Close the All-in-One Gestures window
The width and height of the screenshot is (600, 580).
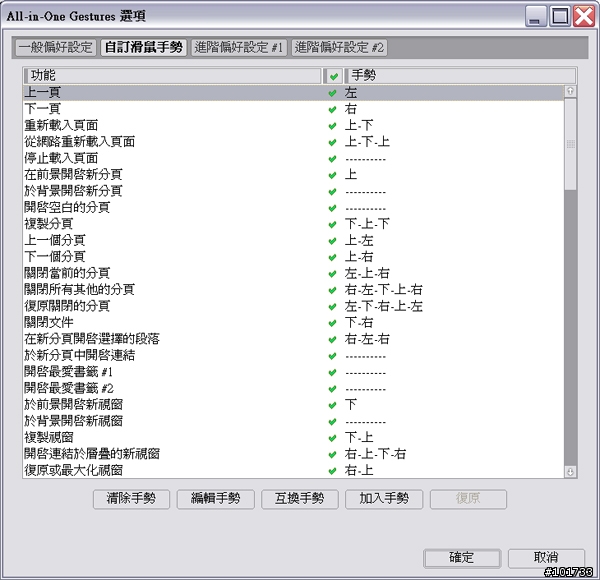584,17
